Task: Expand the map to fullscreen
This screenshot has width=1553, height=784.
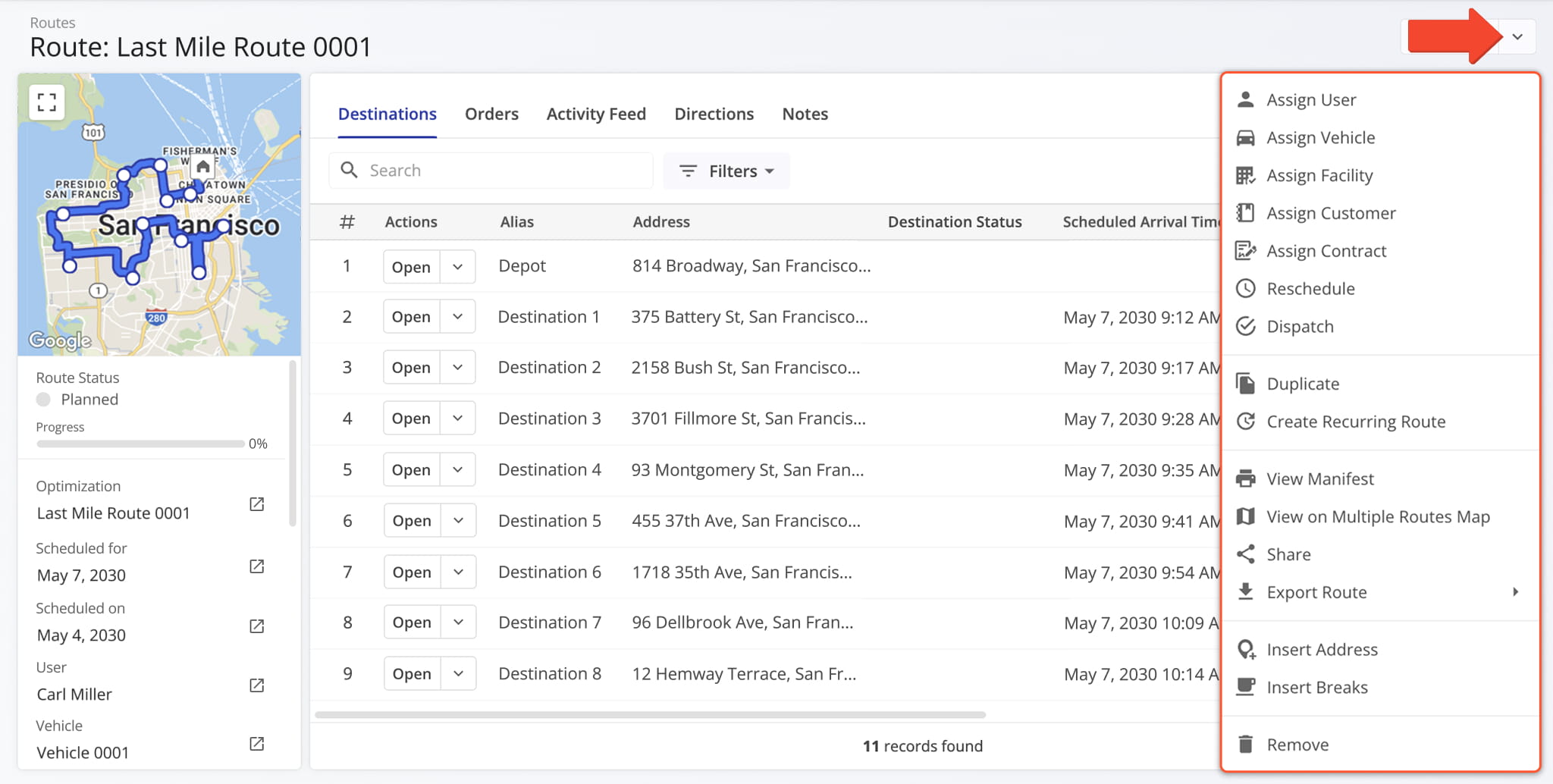Action: (47, 102)
